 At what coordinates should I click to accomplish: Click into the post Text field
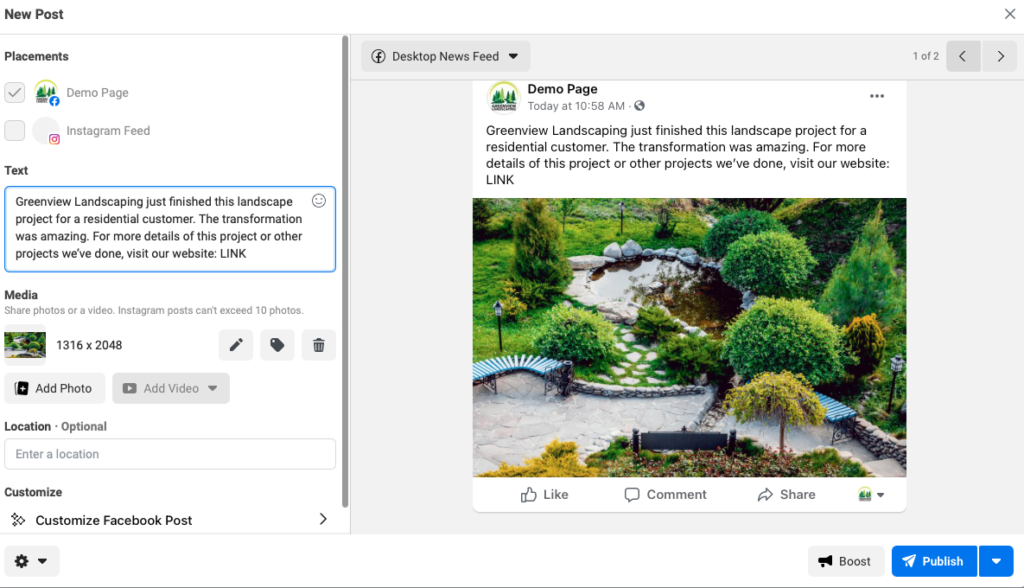click(170, 229)
